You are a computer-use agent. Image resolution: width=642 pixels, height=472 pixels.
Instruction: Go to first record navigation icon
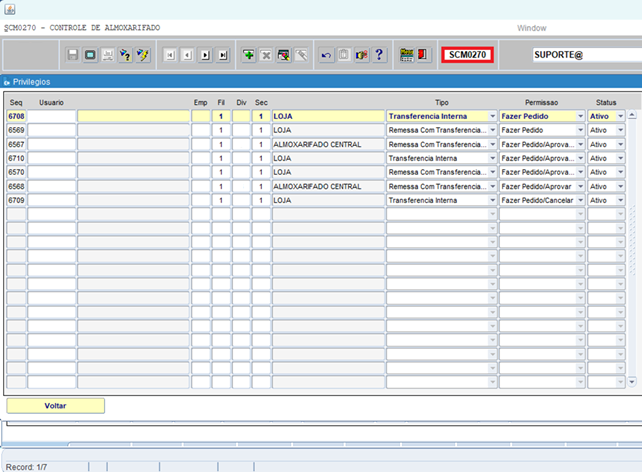(170, 55)
